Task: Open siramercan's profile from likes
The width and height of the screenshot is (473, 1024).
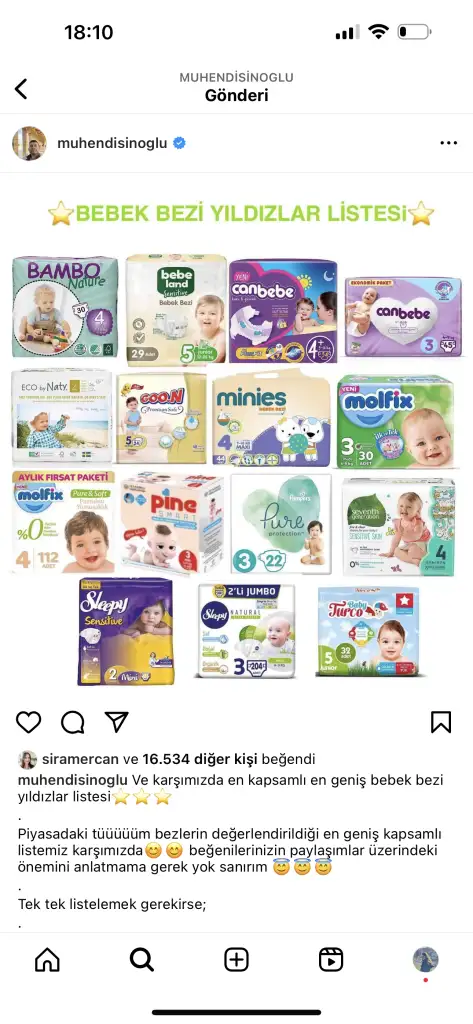Action: pos(80,760)
